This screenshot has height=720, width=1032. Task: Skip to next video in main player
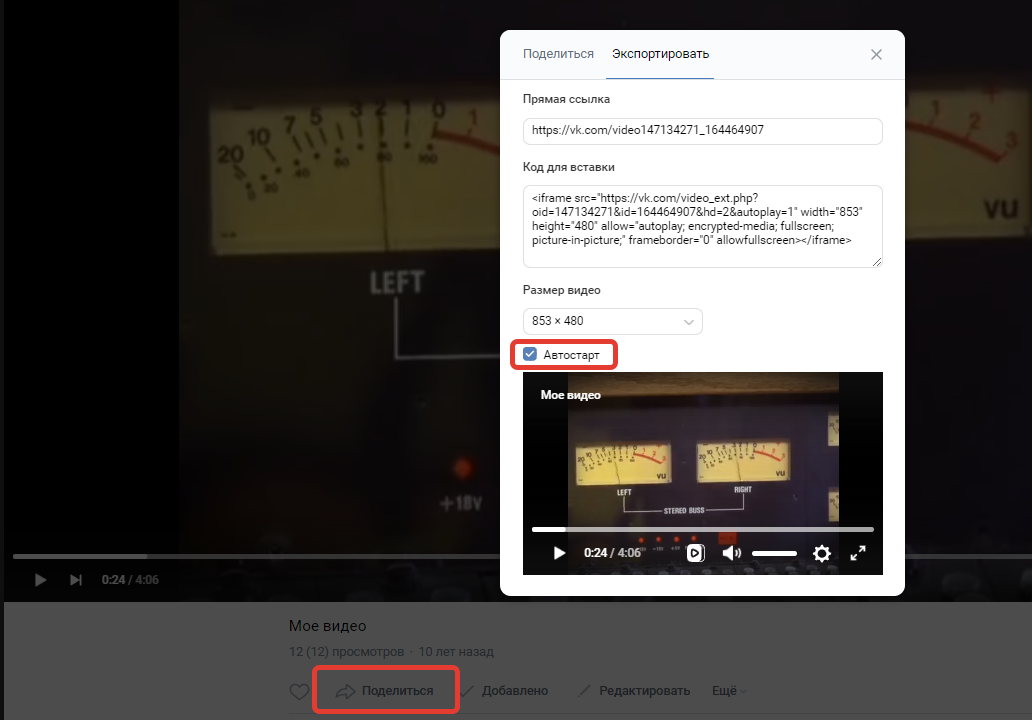click(76, 580)
